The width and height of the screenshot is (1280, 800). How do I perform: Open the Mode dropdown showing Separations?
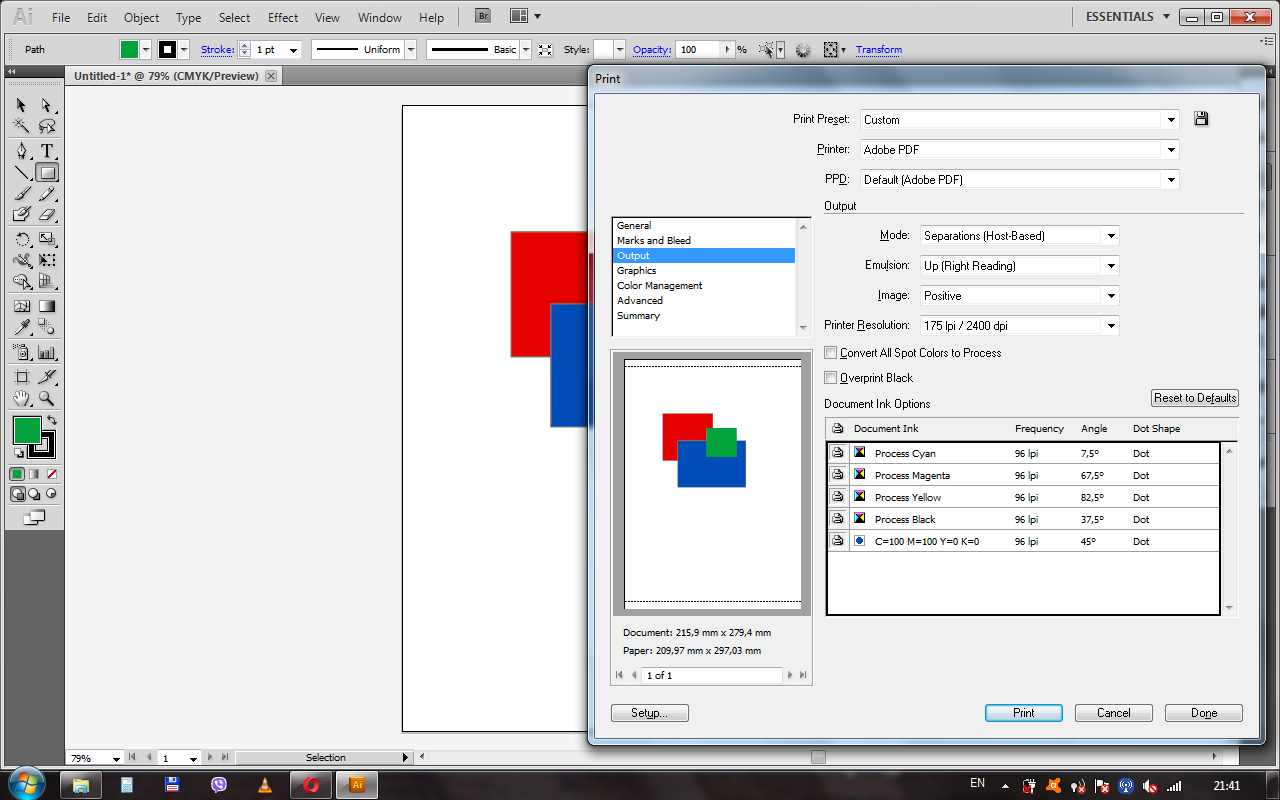point(1018,236)
